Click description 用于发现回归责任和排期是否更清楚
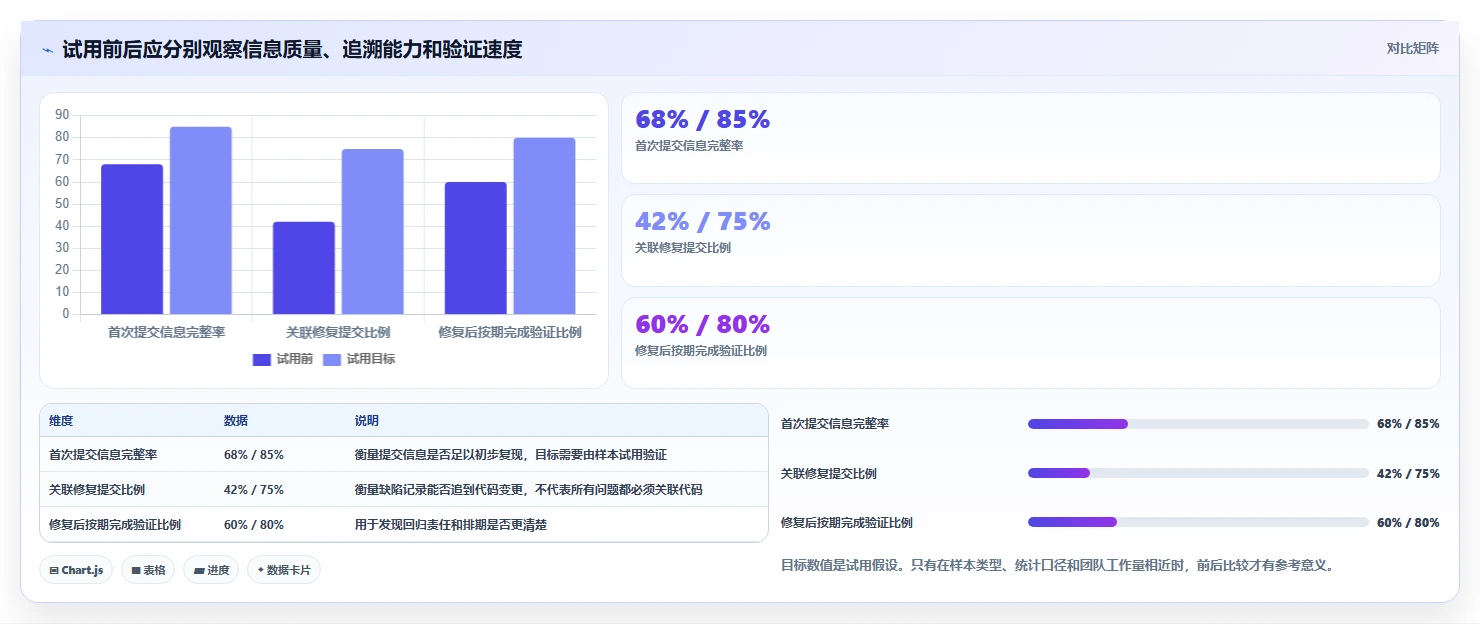 pyautogui.click(x=451, y=525)
